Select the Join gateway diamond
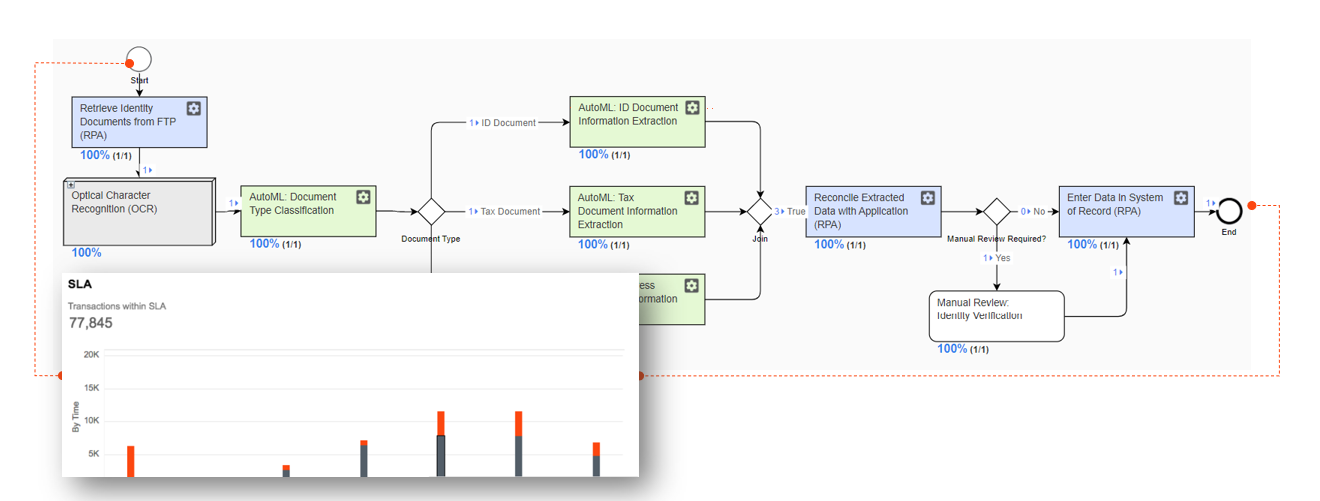Viewport: 1320px width, 501px height. (x=760, y=212)
